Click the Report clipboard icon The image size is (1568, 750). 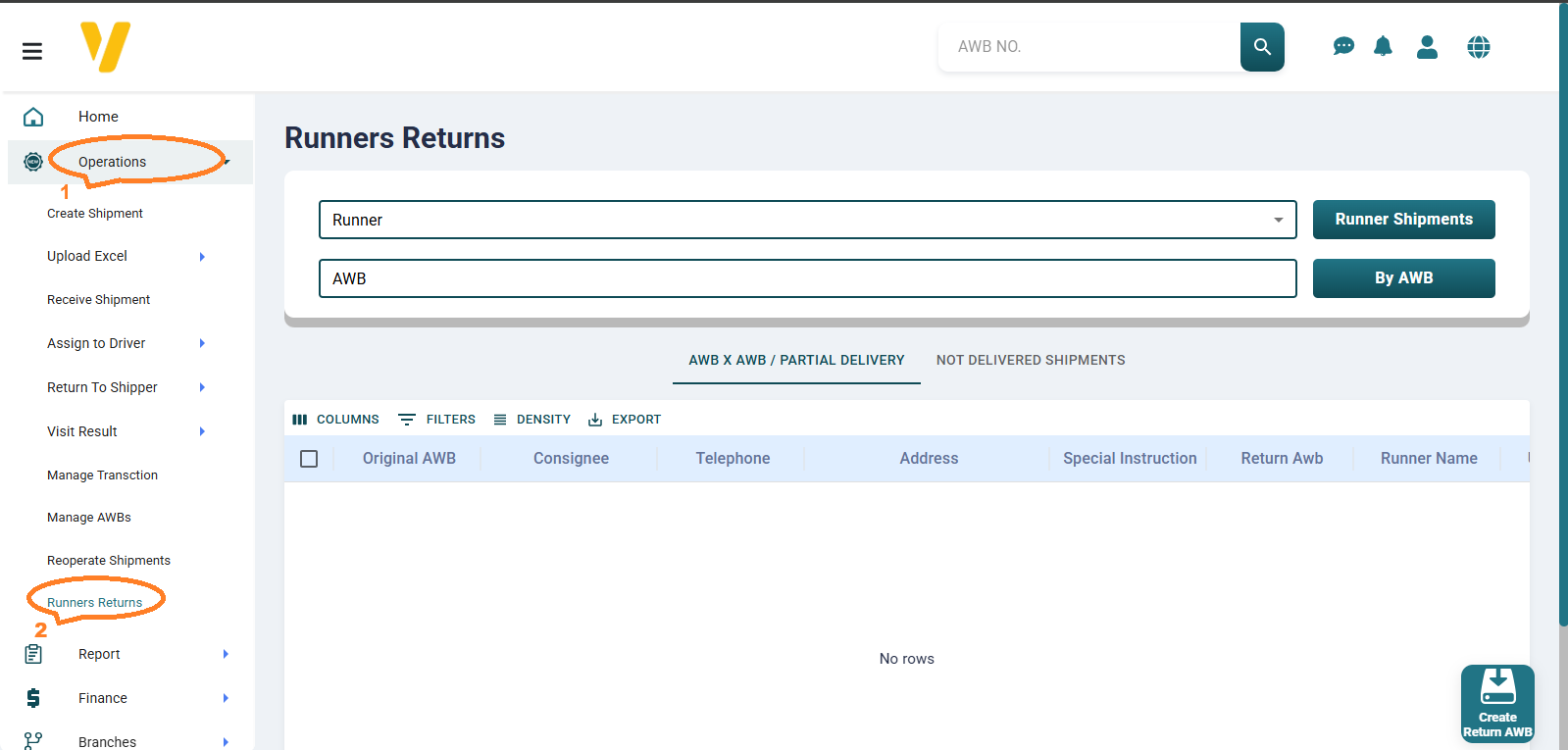(x=33, y=654)
